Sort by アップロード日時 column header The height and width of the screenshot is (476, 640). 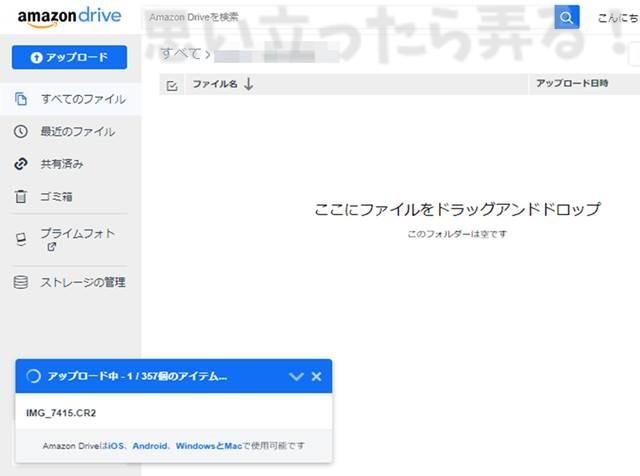(x=572, y=83)
